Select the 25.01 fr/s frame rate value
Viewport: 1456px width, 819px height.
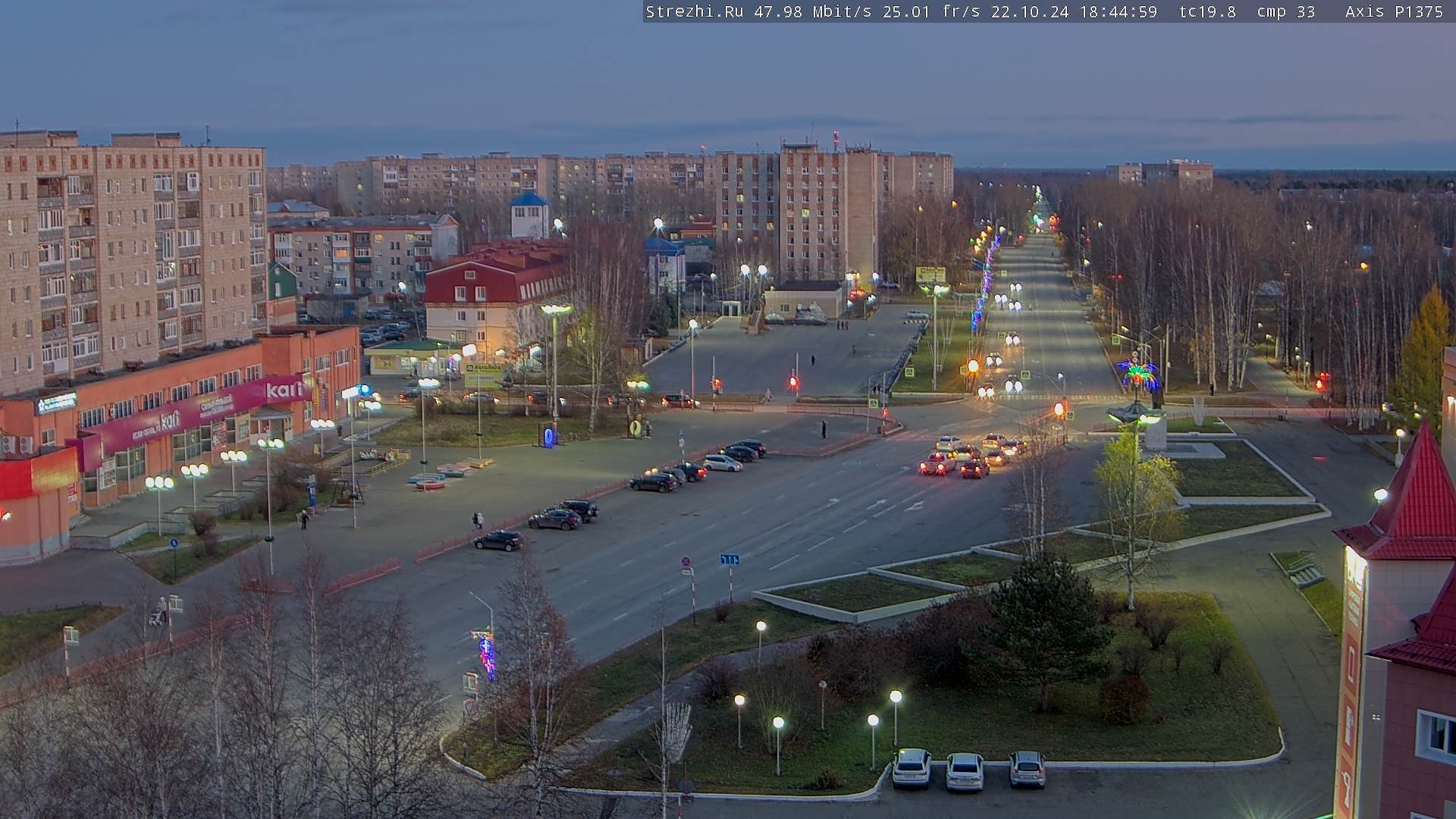933,12
